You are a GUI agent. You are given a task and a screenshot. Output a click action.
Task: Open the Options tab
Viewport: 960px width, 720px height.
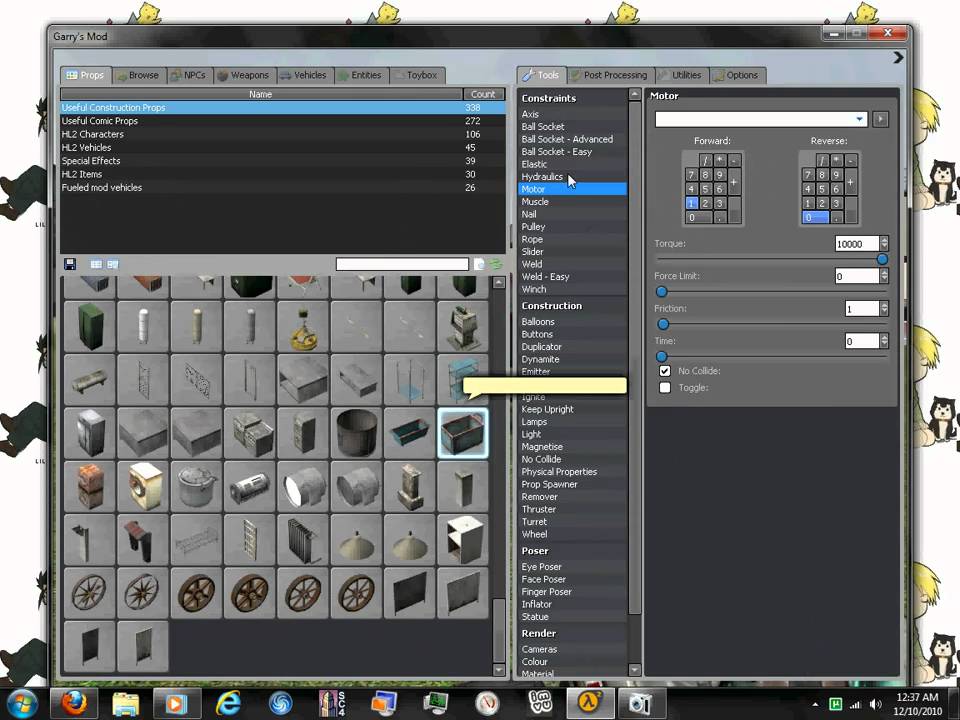tap(737, 75)
